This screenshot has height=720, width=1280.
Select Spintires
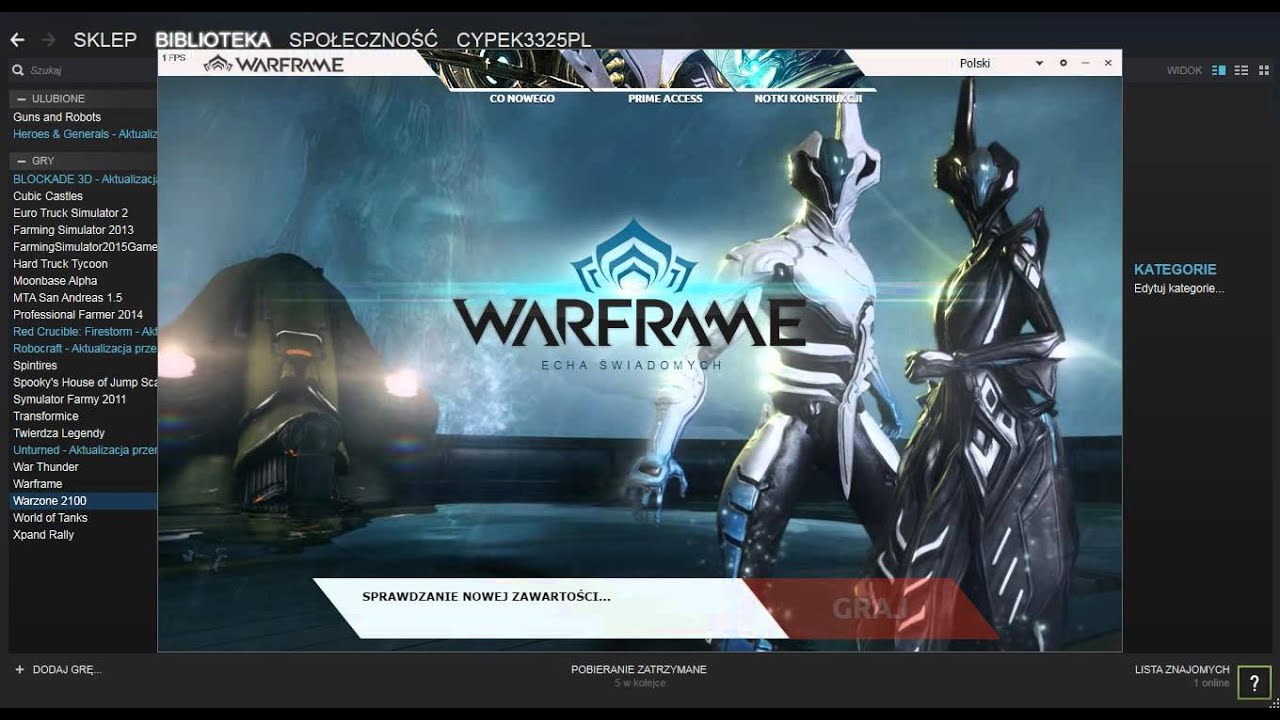[35, 366]
